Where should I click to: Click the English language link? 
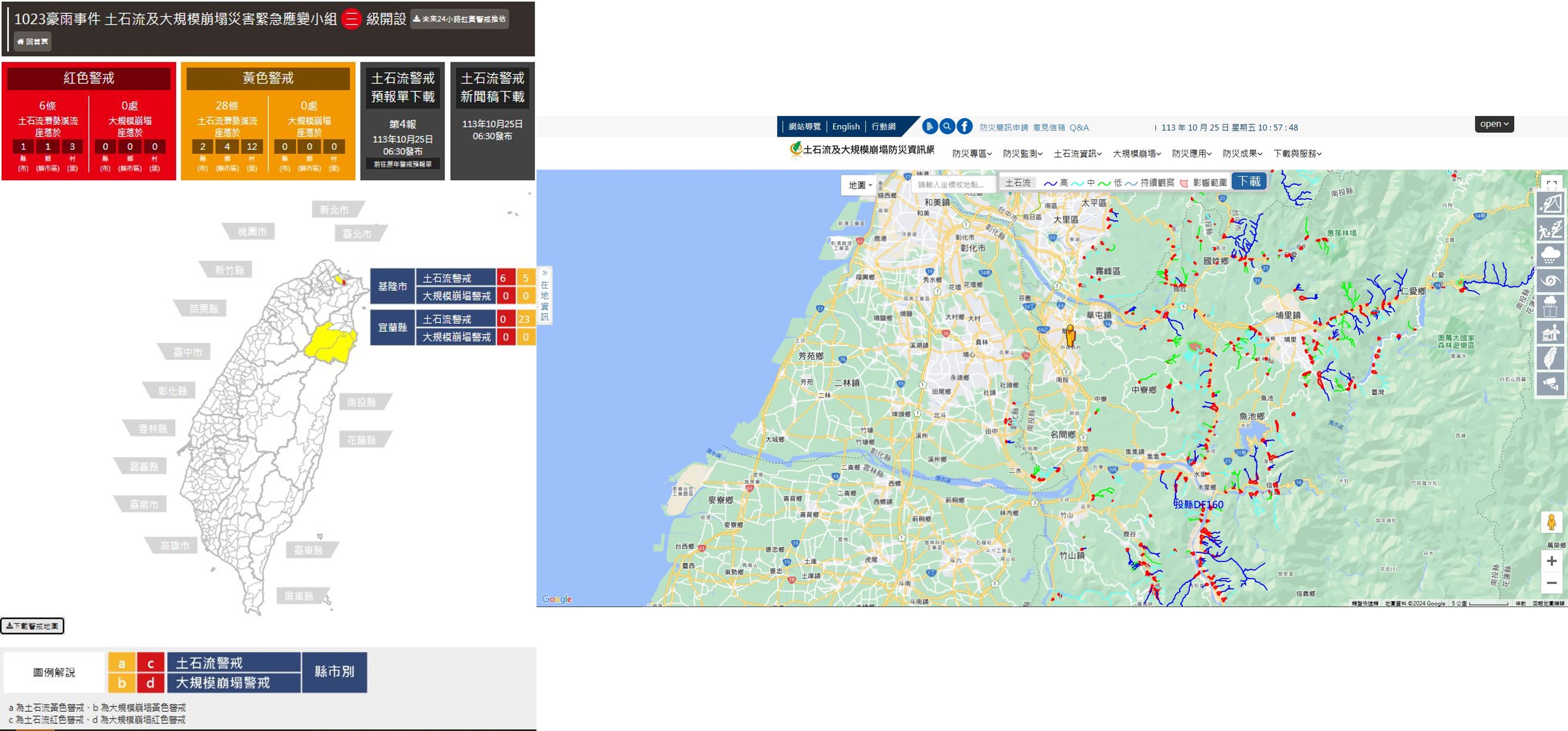845,127
